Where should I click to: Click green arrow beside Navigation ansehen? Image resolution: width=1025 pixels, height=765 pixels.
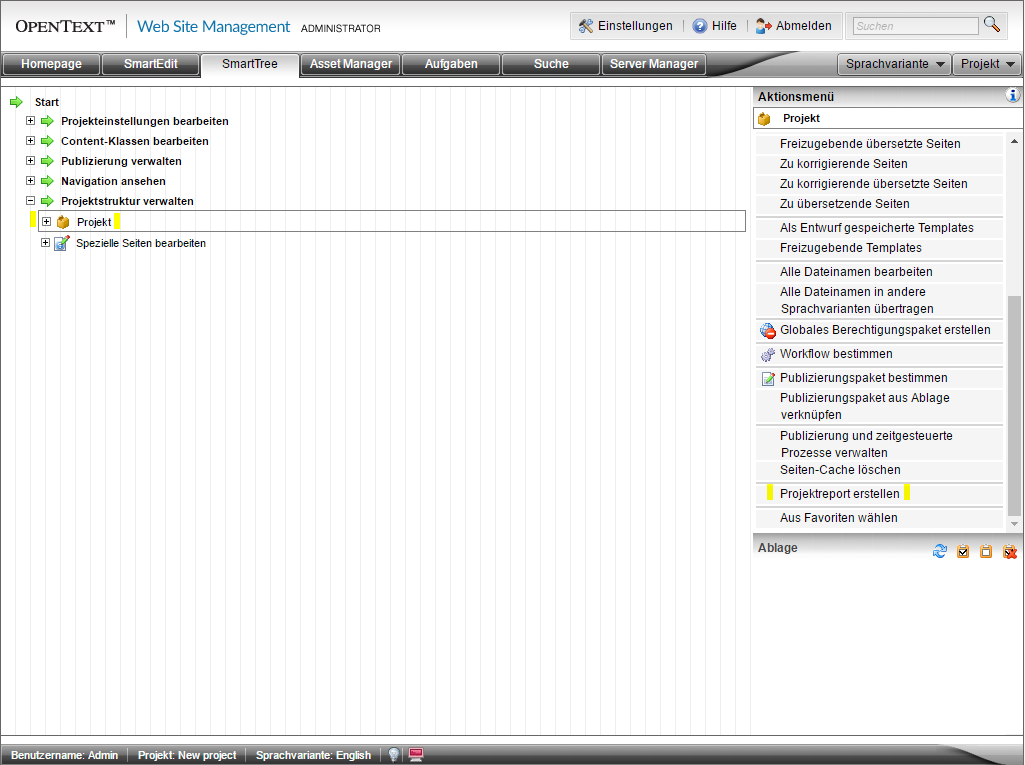click(x=47, y=181)
